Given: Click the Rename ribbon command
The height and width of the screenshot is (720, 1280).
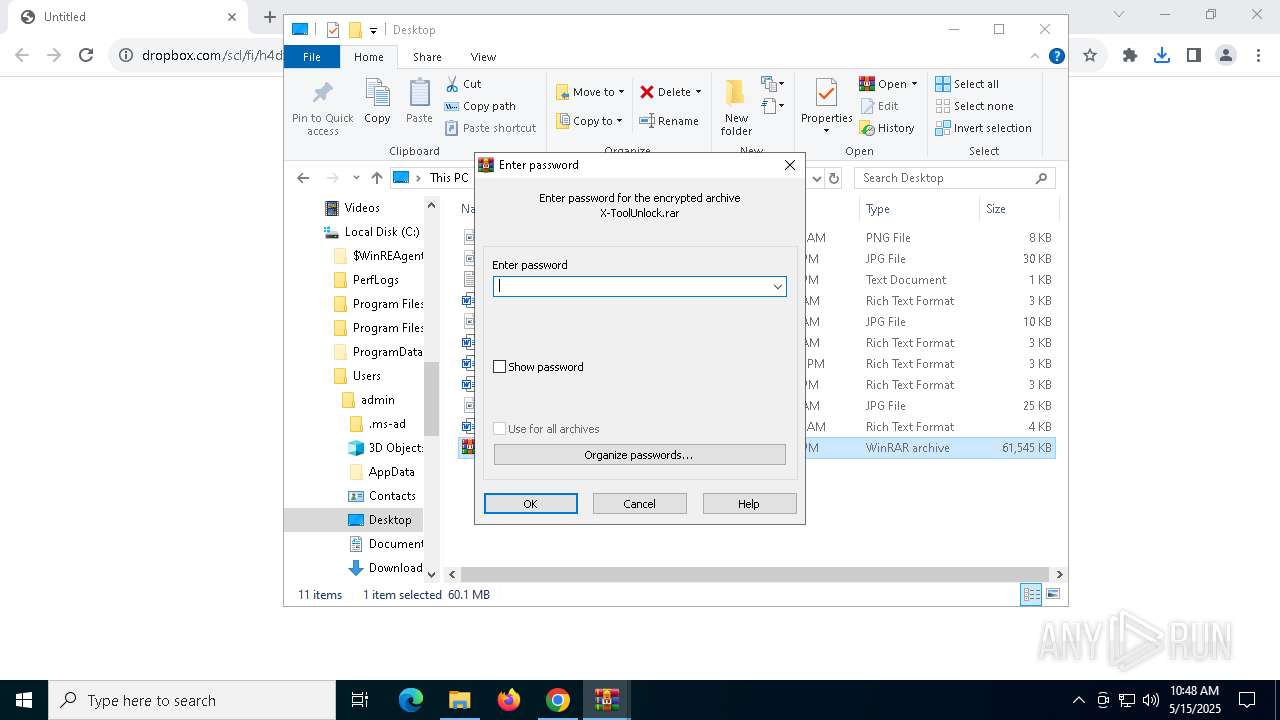Looking at the screenshot, I should pos(669,121).
